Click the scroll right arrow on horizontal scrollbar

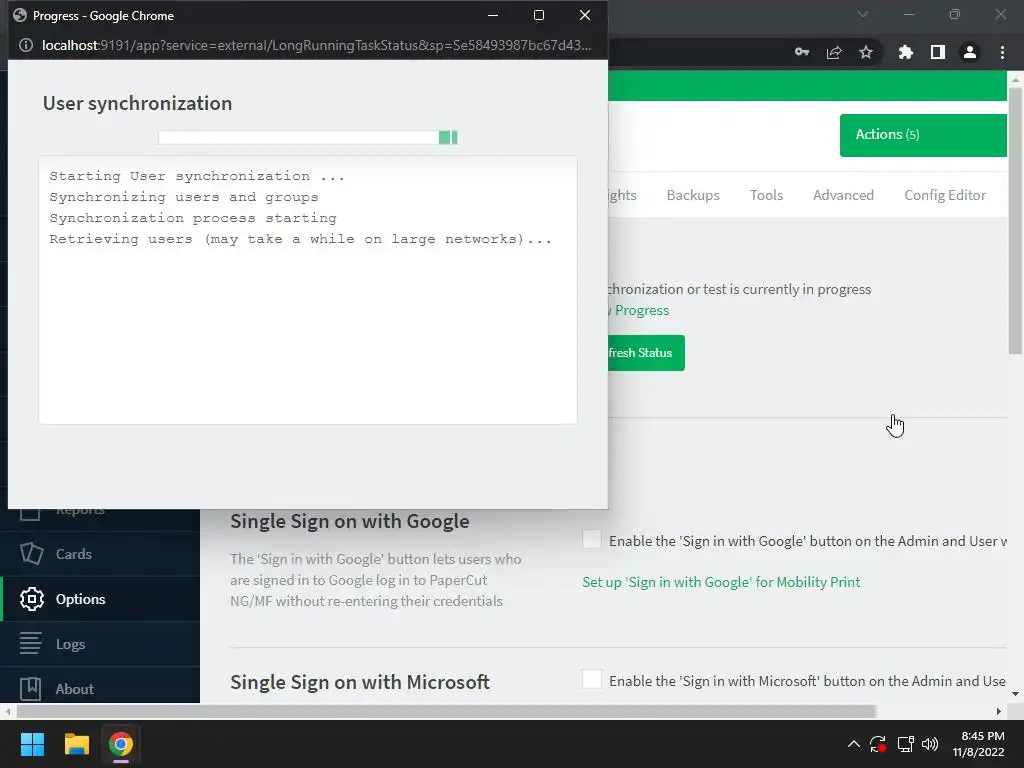click(x=998, y=711)
